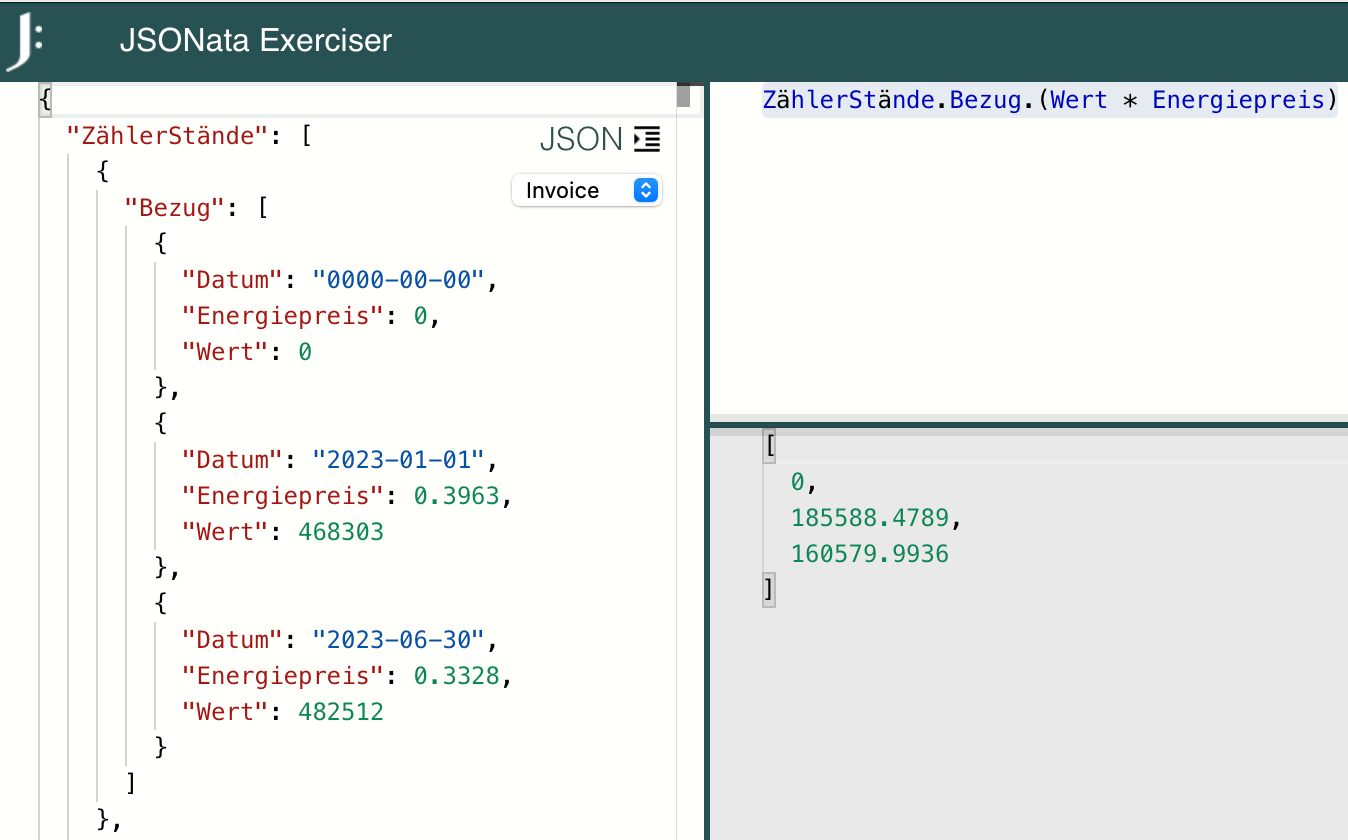Click the opening bracket in result pane
The width and height of the screenshot is (1348, 840).
coord(769,446)
